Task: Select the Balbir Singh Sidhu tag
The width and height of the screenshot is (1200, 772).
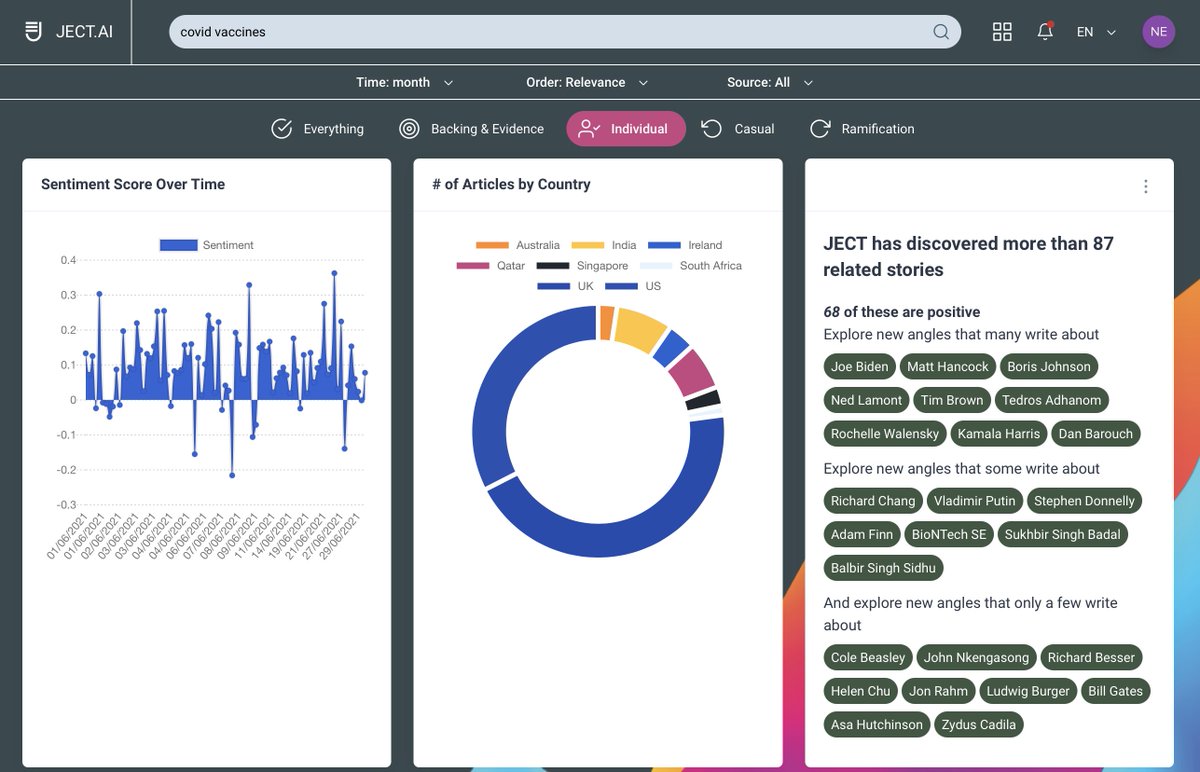Action: (x=883, y=568)
